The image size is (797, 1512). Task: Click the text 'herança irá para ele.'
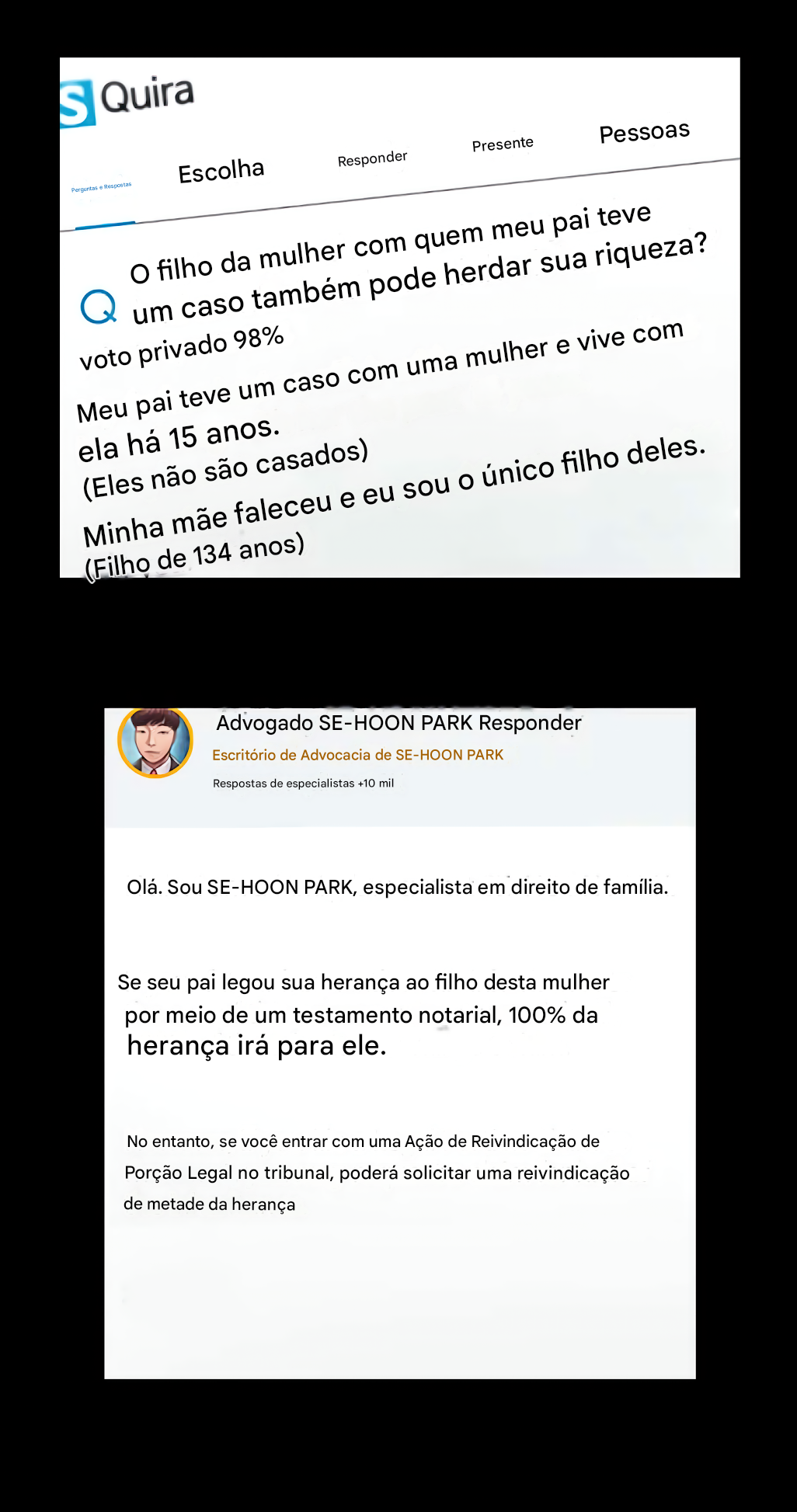click(256, 1046)
